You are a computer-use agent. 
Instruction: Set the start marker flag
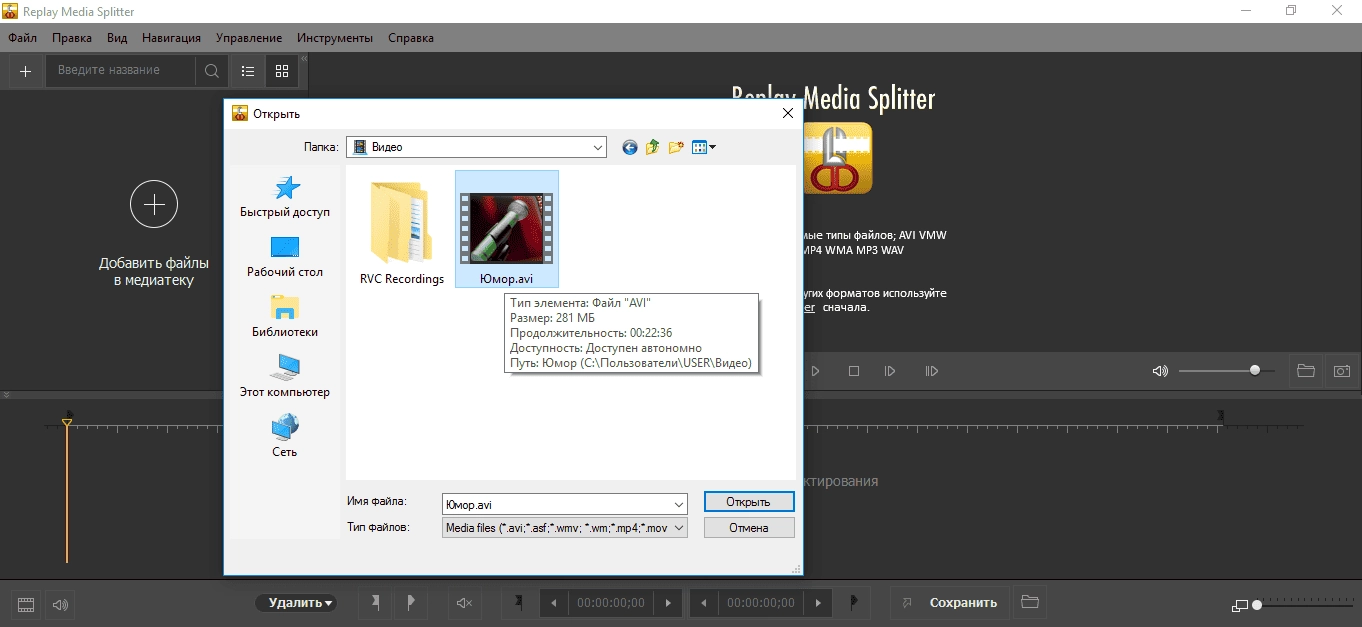[x=376, y=602]
